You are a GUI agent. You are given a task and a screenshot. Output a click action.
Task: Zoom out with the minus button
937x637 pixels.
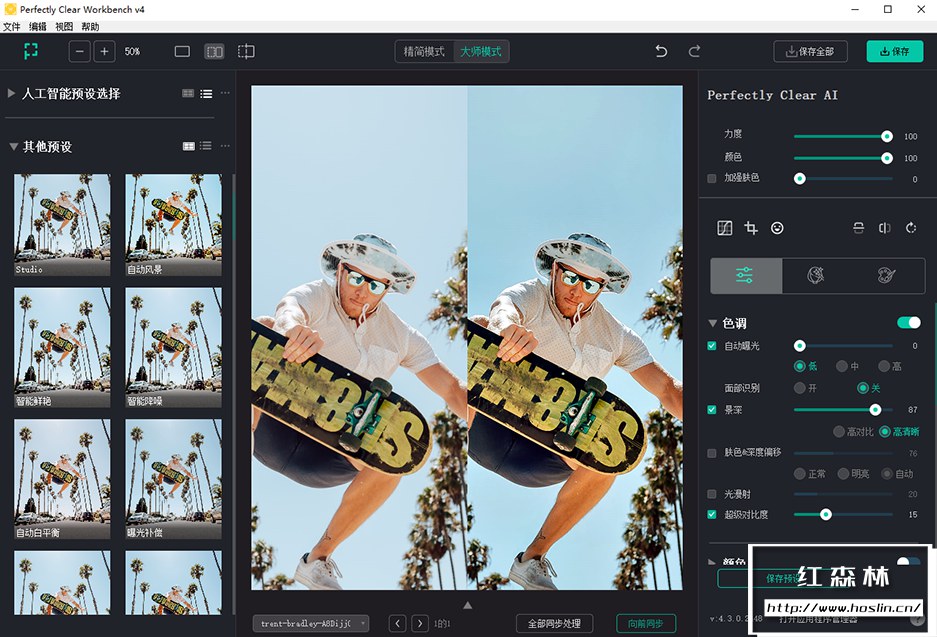(79, 51)
